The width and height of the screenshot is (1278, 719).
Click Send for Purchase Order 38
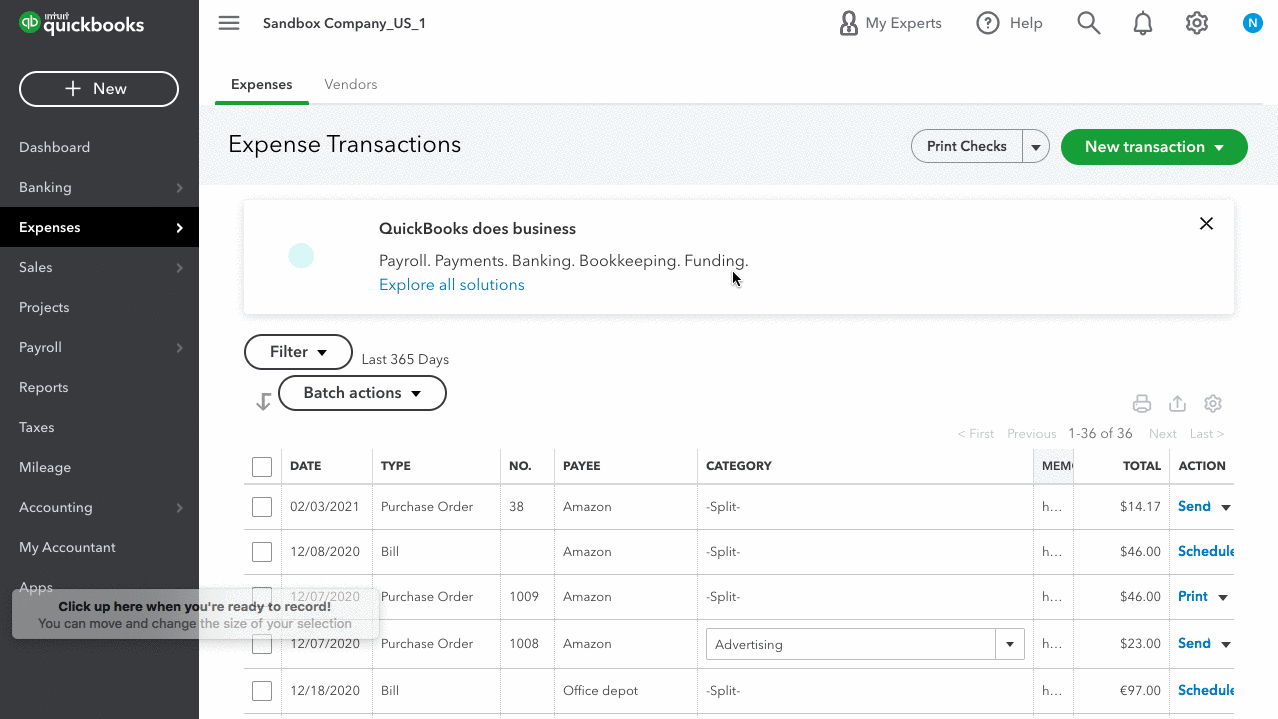(1194, 507)
